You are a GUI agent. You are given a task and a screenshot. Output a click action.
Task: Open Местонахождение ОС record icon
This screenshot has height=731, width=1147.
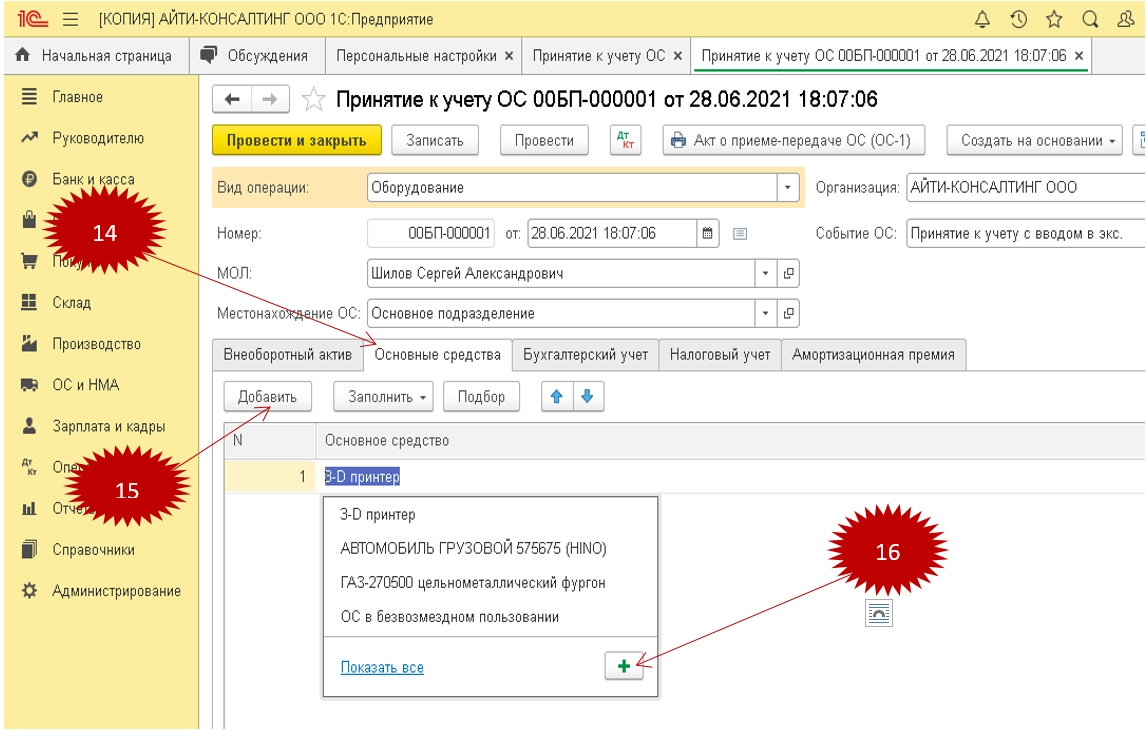[789, 313]
